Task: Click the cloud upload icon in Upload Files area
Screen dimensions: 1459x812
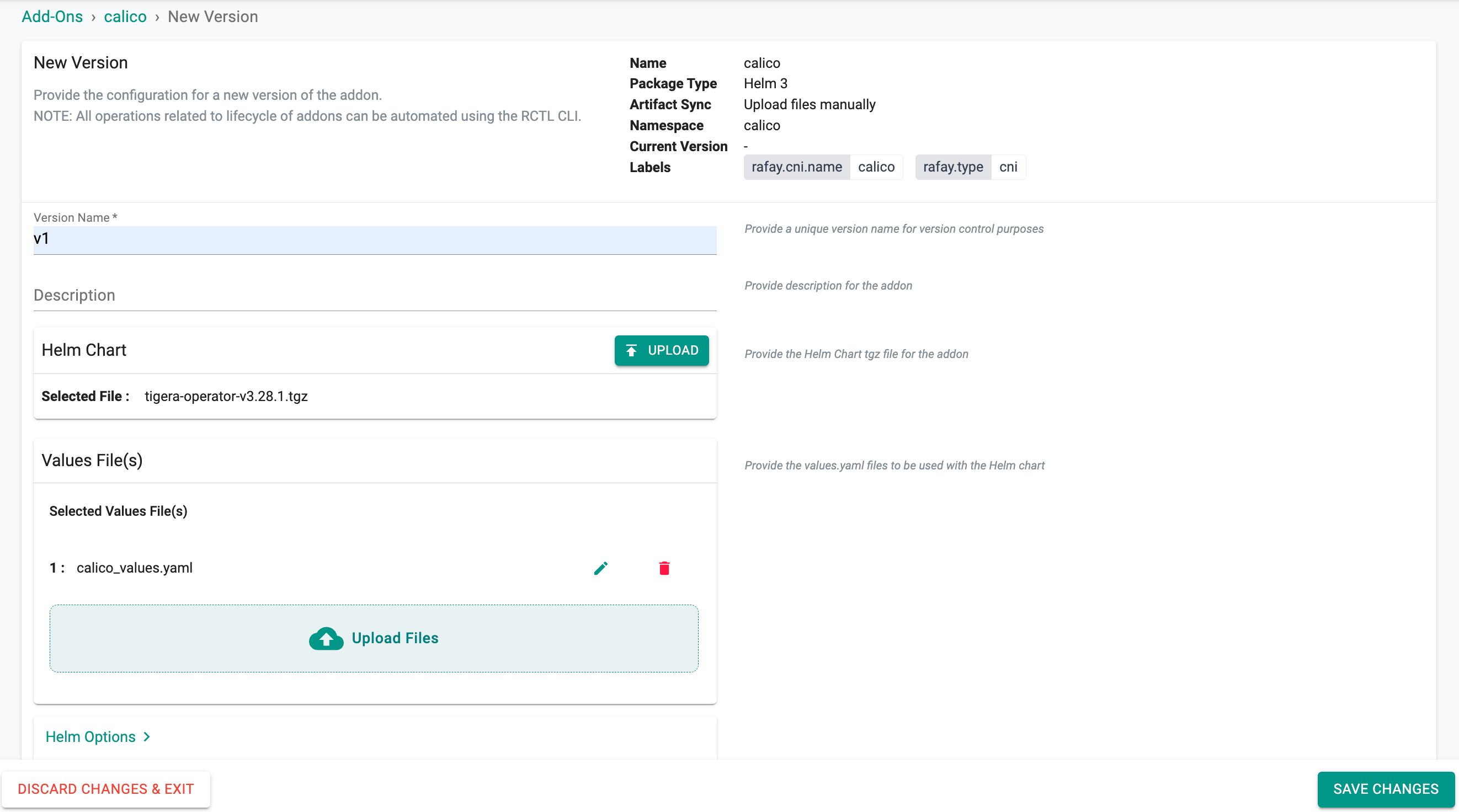Action: 326,638
